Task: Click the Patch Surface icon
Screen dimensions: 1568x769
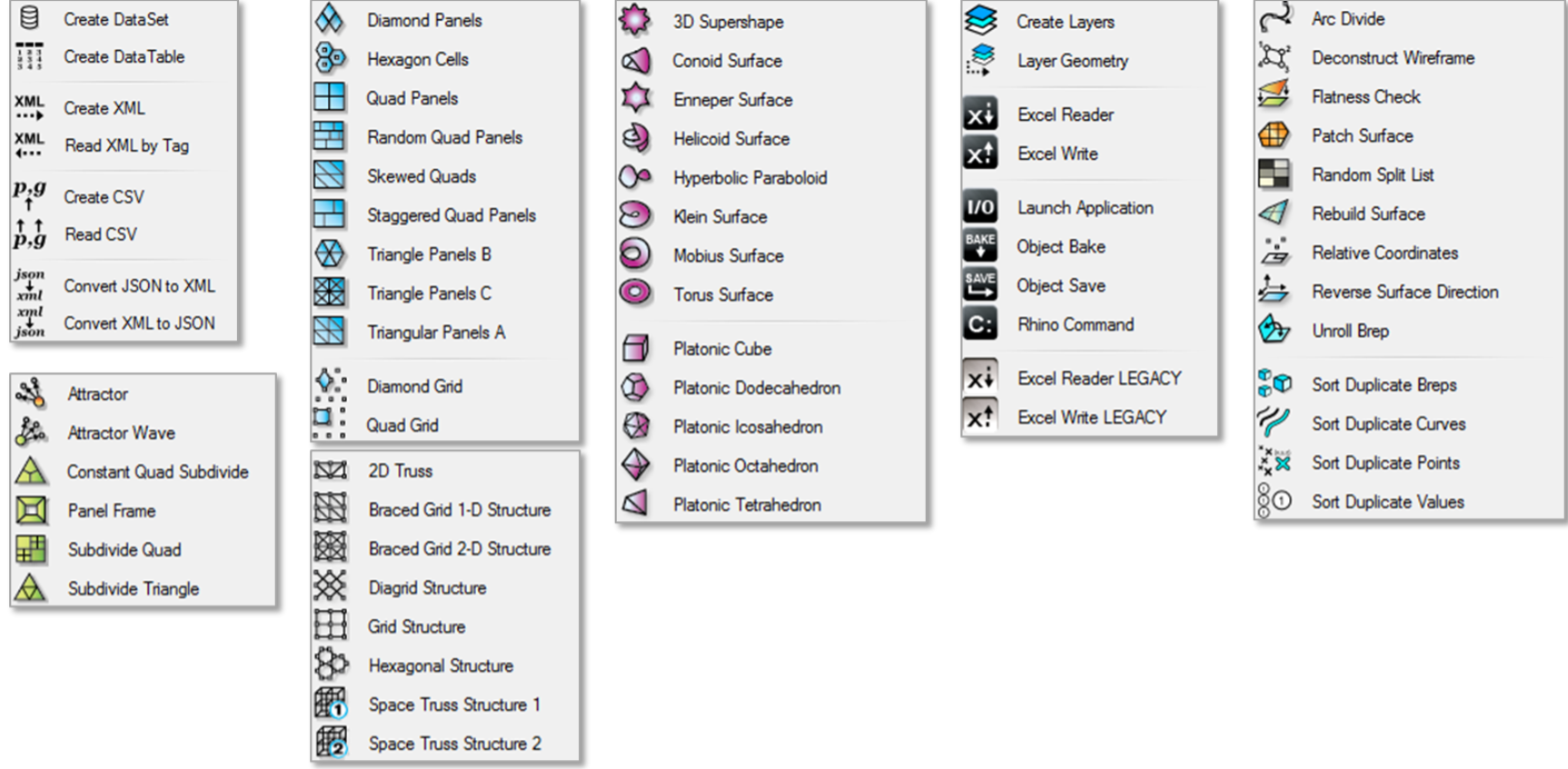Action: tap(1275, 135)
